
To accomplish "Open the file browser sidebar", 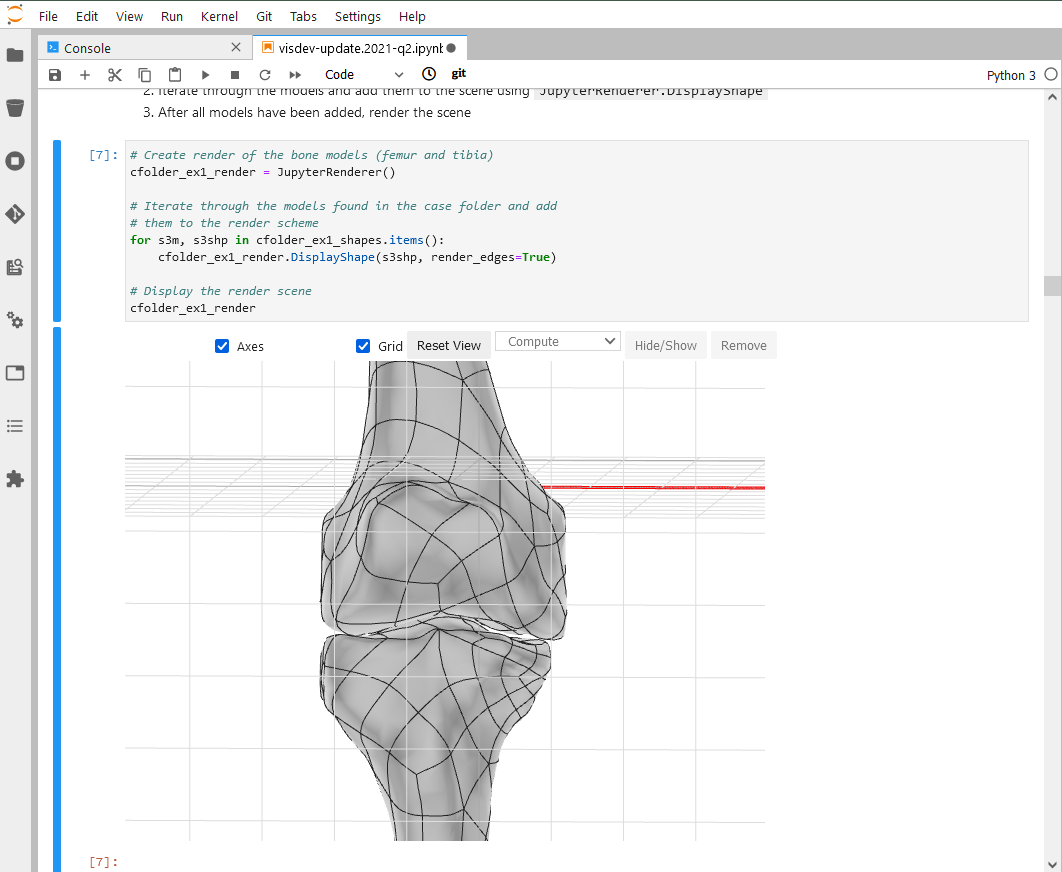I will coord(14,57).
